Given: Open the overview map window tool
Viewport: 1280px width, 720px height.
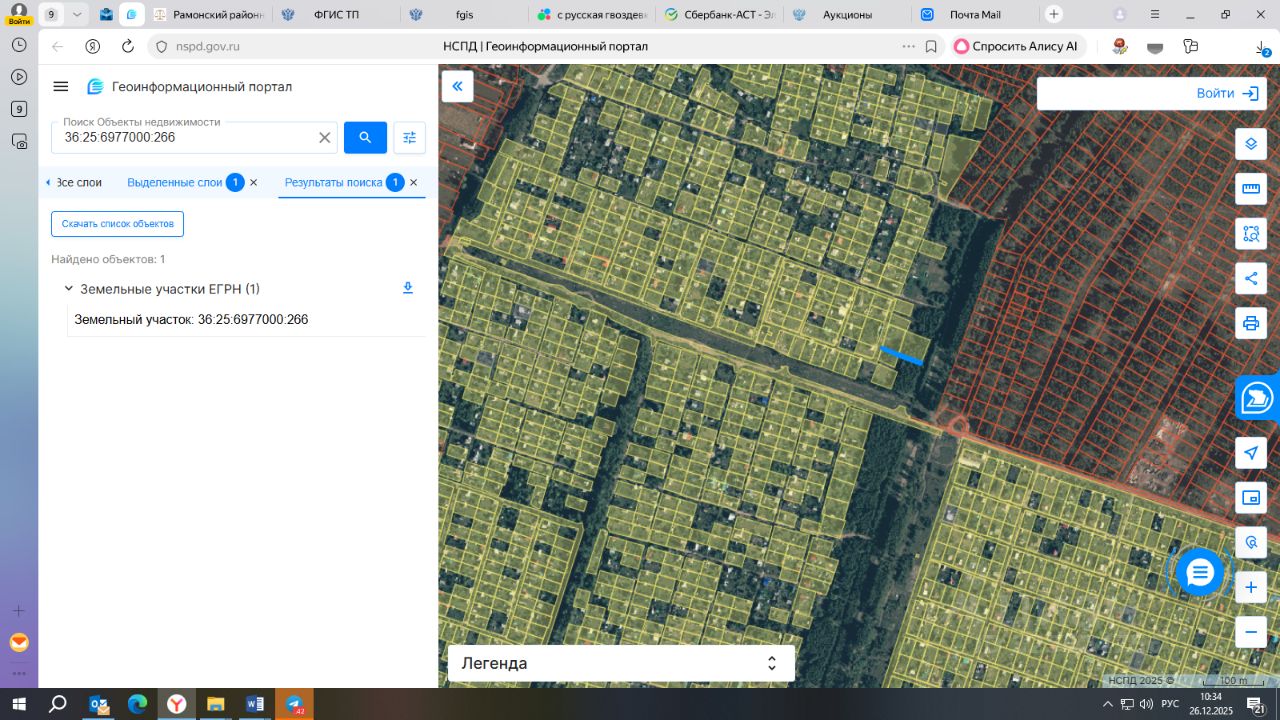Looking at the screenshot, I should tap(1251, 498).
